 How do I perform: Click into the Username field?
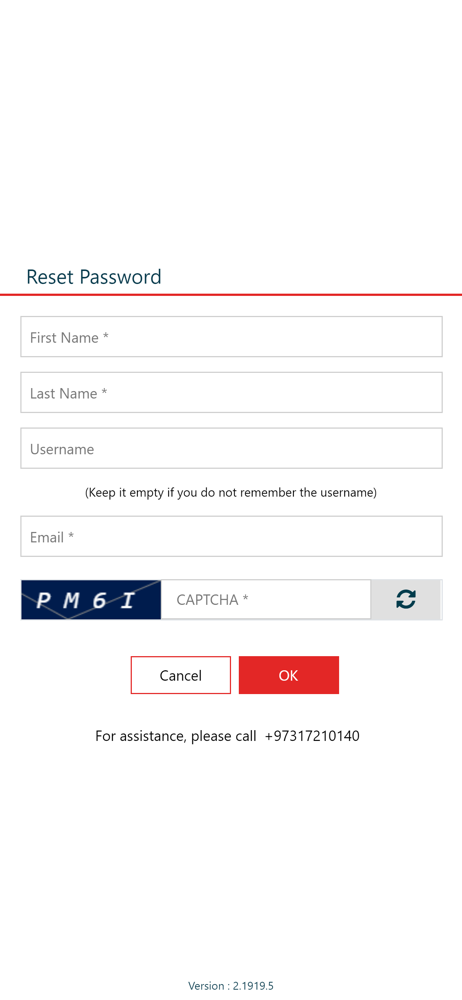coord(231,448)
